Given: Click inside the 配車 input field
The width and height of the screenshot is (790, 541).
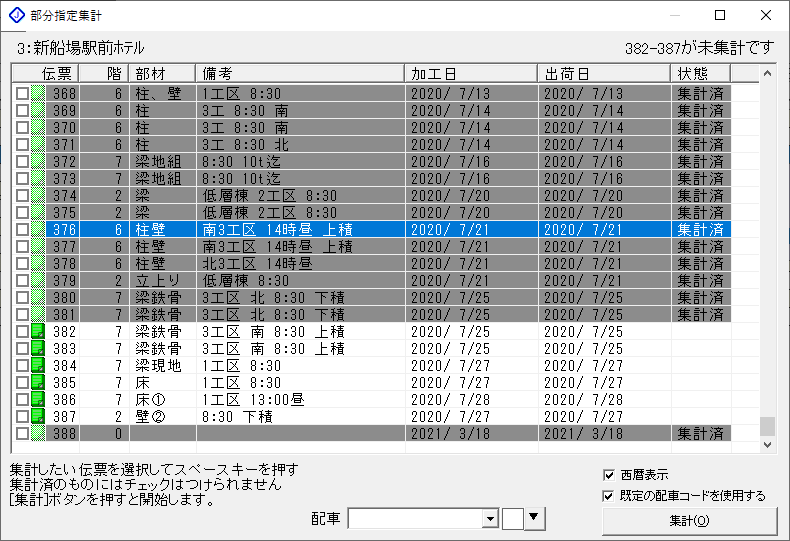Looking at the screenshot, I should (414, 518).
